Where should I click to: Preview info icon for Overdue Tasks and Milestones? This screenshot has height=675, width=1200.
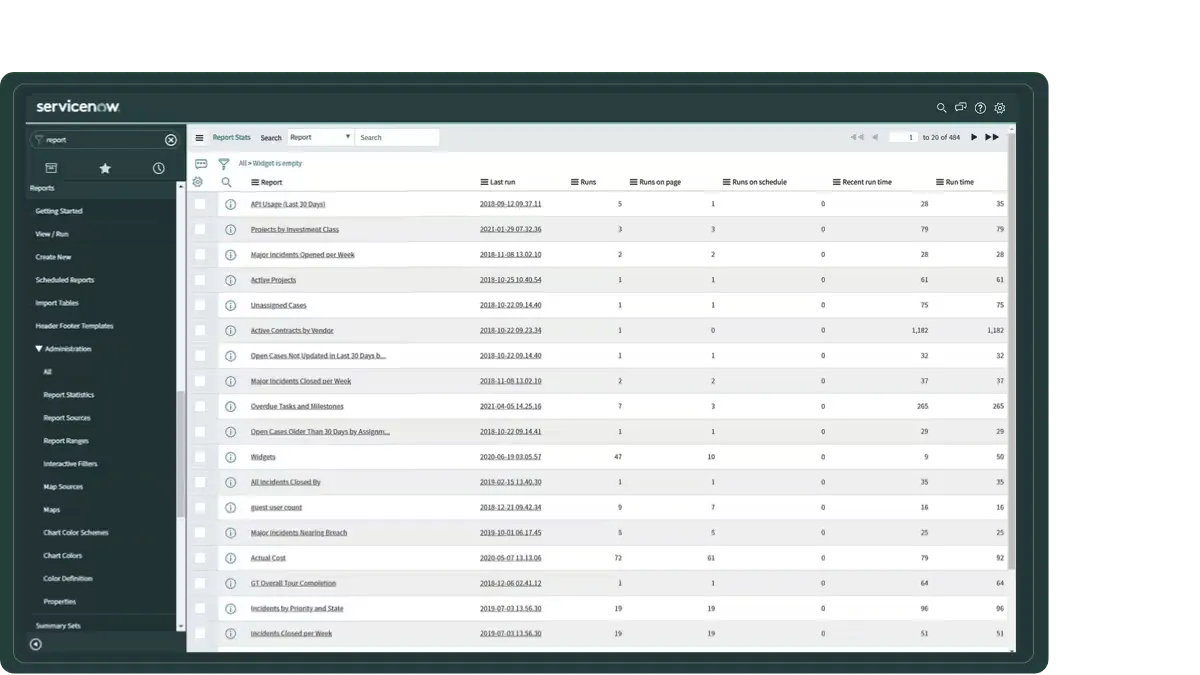[x=230, y=406]
